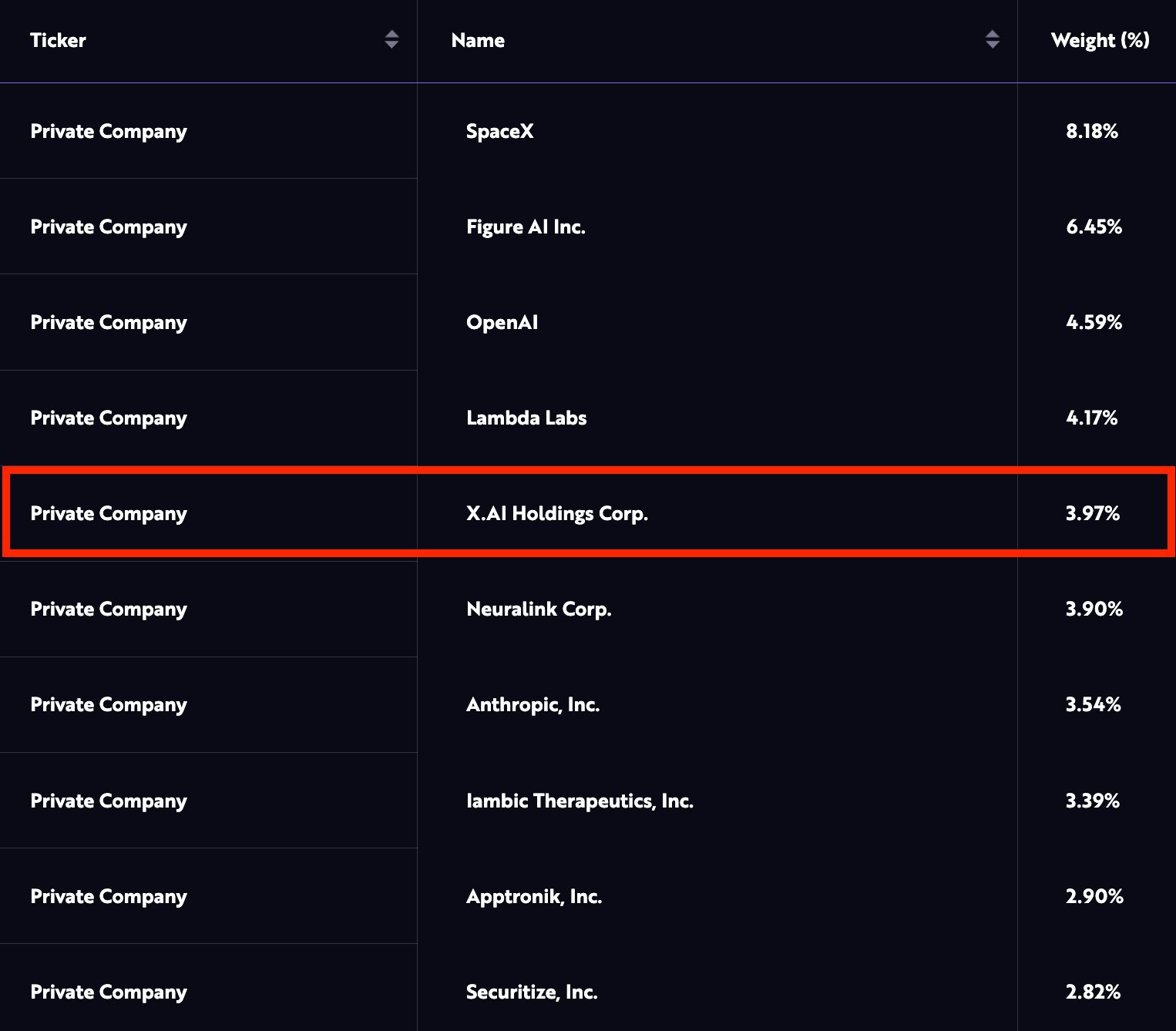Click the up arrow on Ticker sorter
The image size is (1176, 1031).
(392, 35)
